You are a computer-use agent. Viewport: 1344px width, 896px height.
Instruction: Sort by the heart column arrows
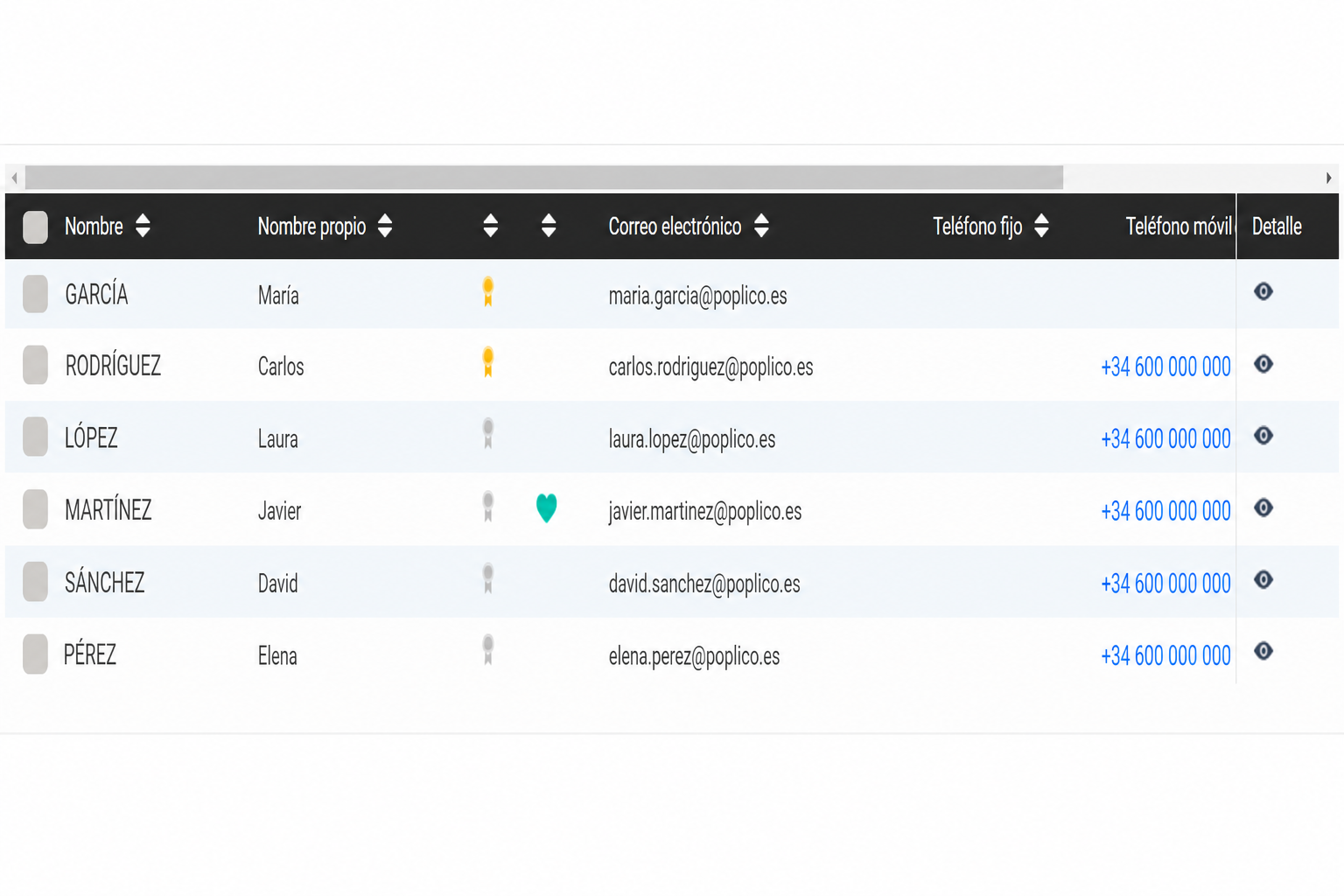coord(549,226)
